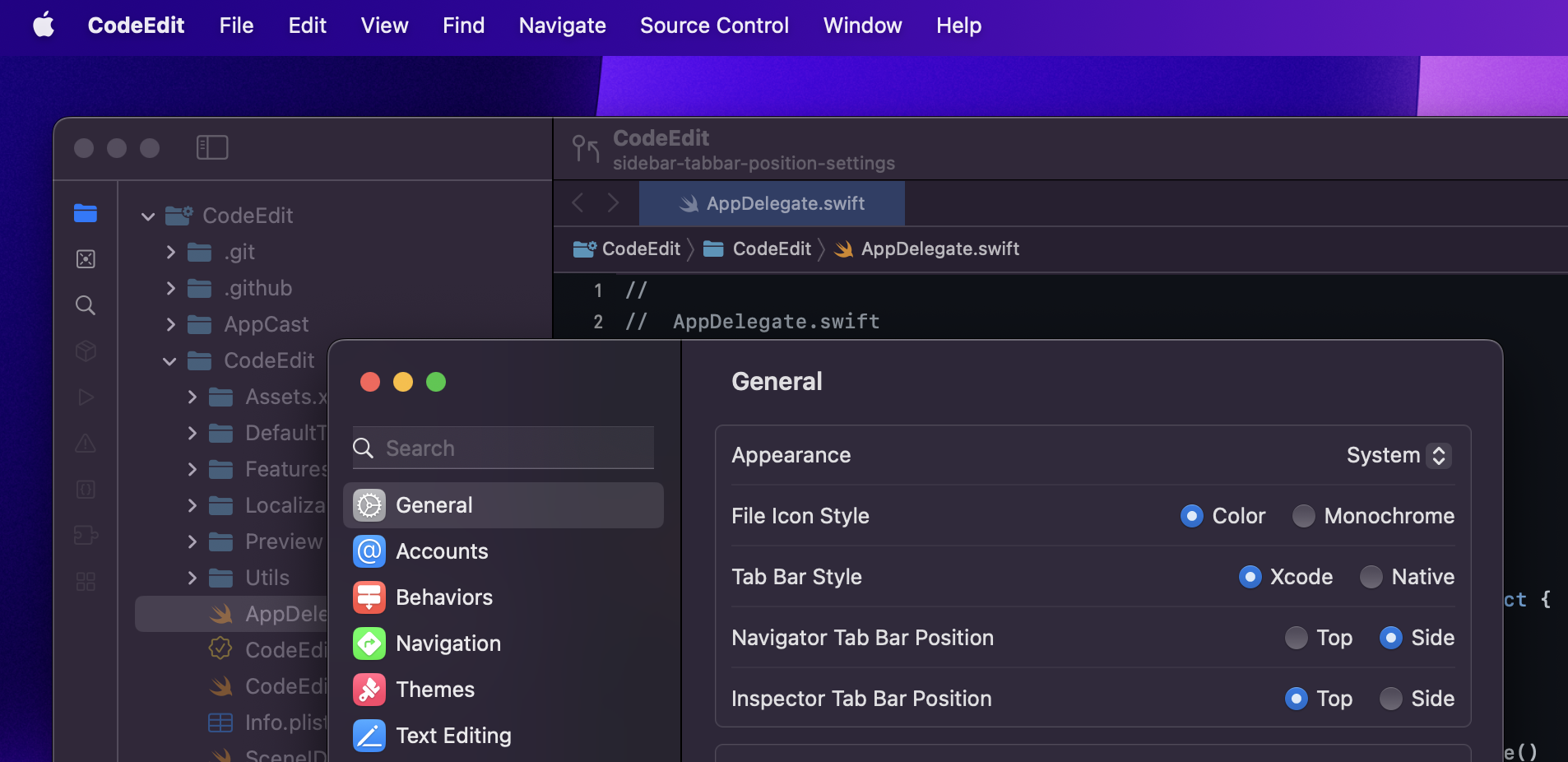Click AppDelegate.swift in breadcrumb path

click(x=926, y=249)
